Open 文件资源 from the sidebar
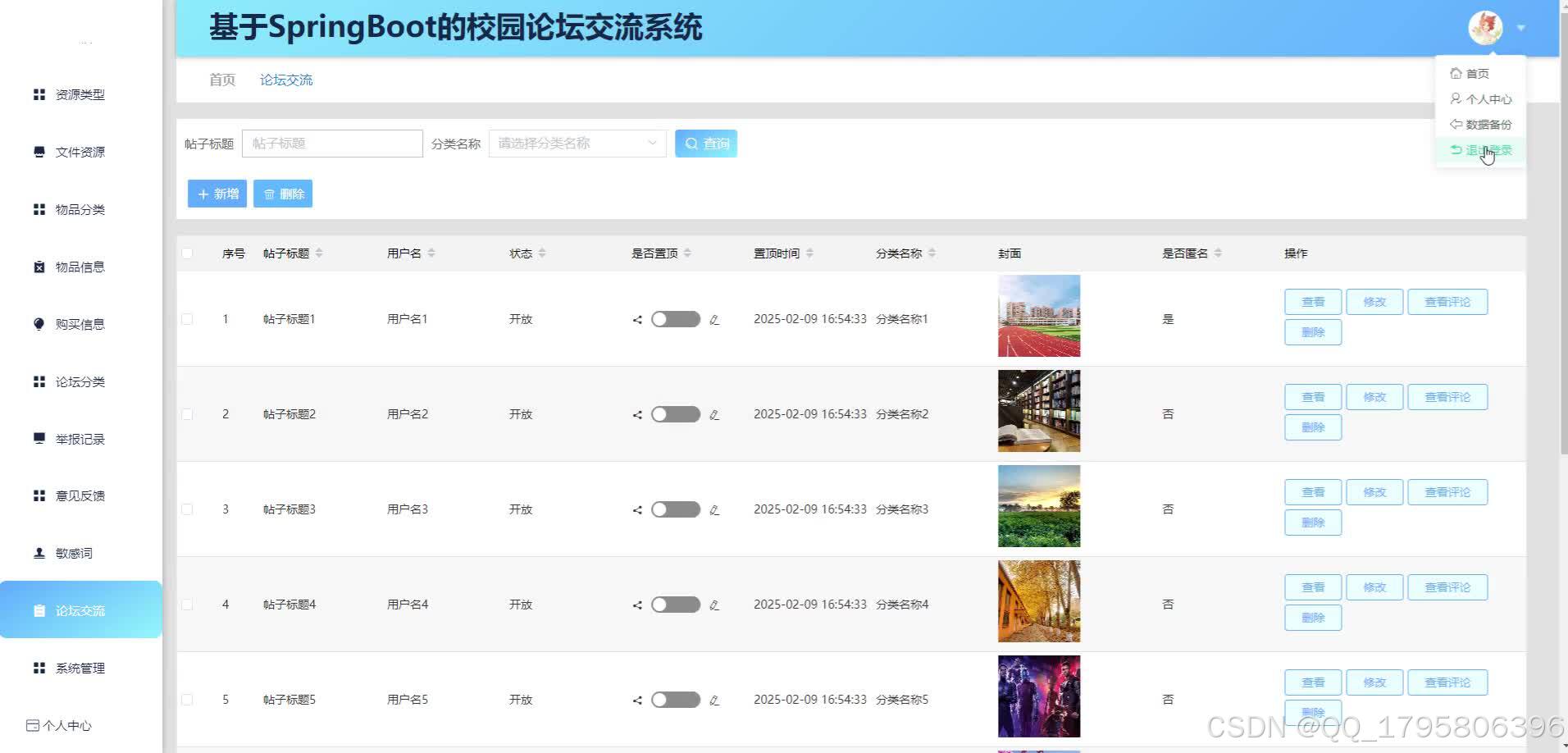1568x753 pixels. pyautogui.click(x=79, y=152)
